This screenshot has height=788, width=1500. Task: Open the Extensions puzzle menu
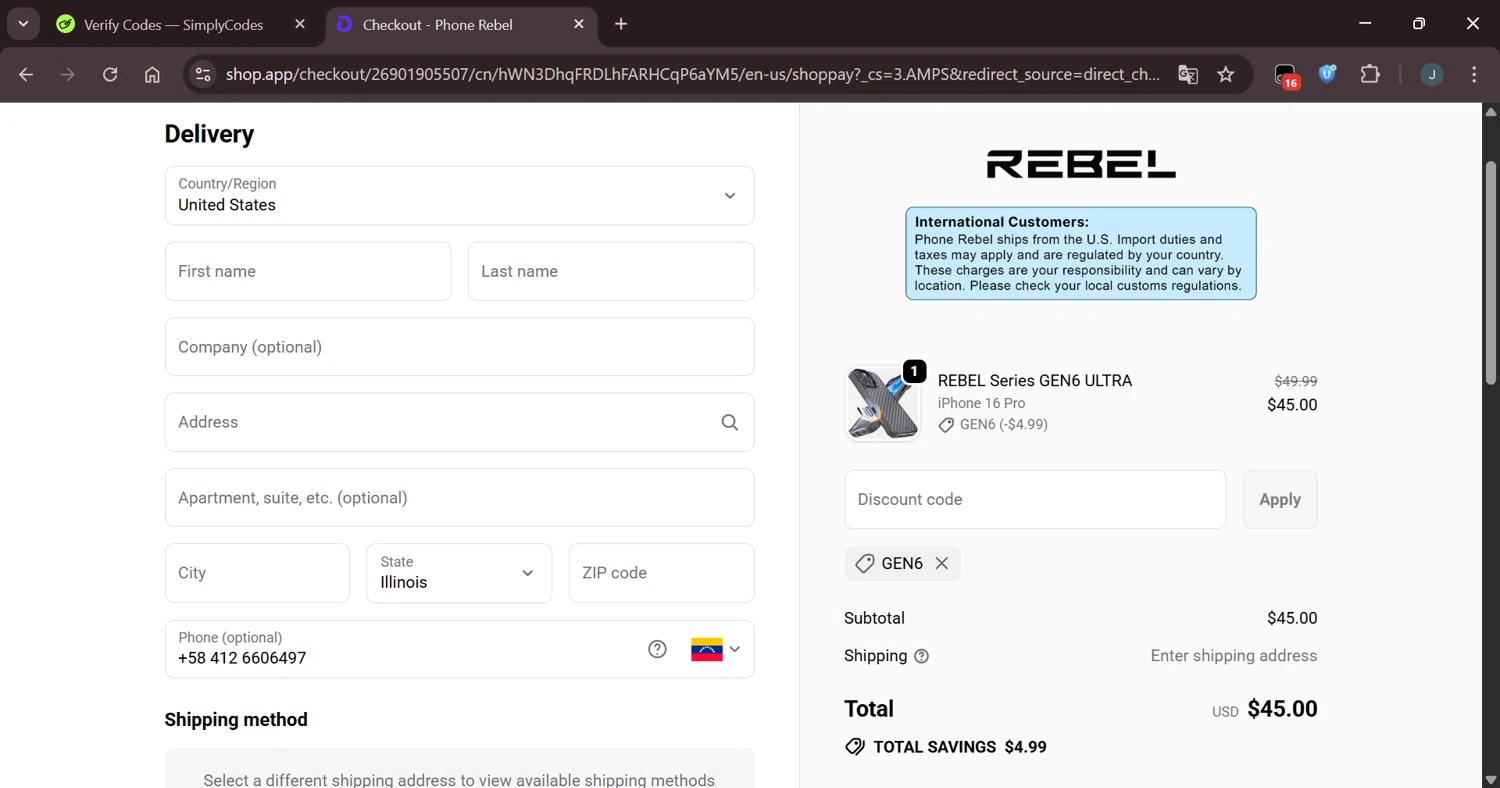[1370, 74]
